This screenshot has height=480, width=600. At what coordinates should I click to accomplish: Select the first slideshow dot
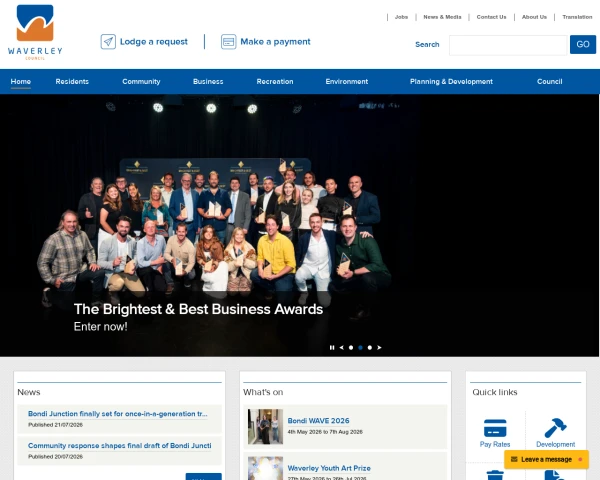[x=351, y=348]
